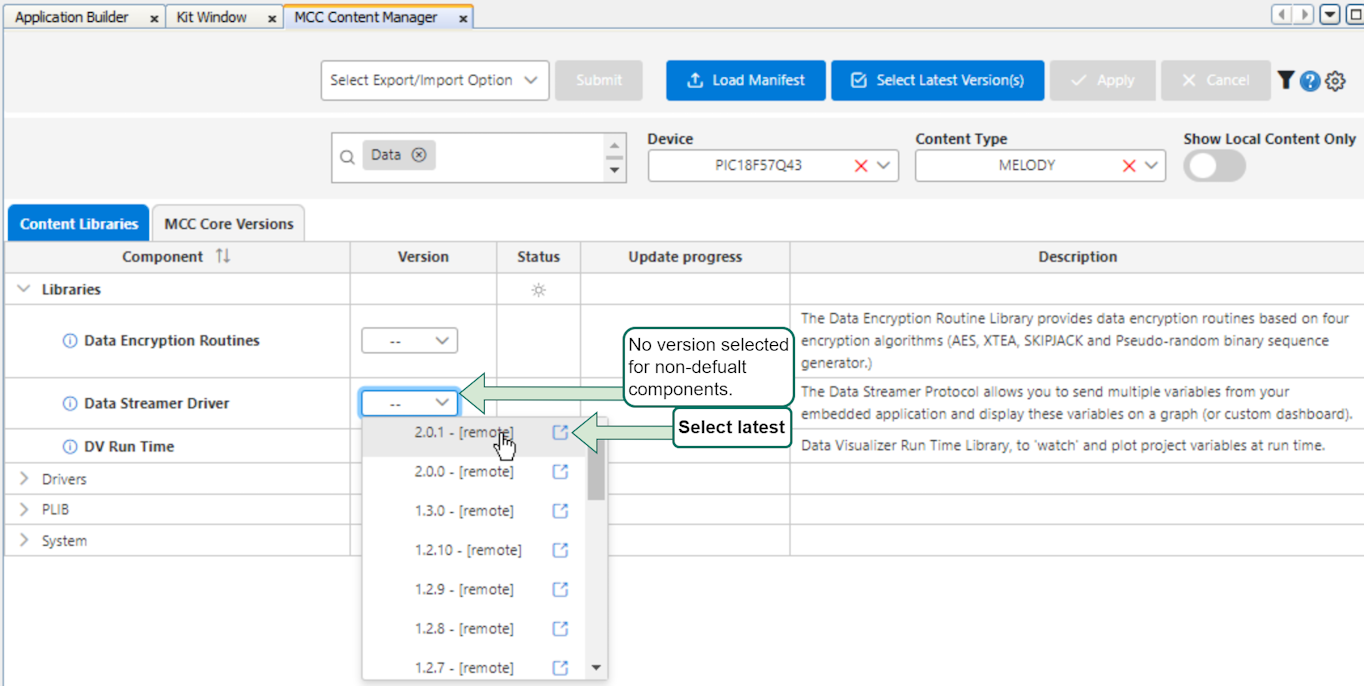Toggle Show Local Content Only switch
The width and height of the screenshot is (1364, 686).
pyautogui.click(x=1214, y=166)
